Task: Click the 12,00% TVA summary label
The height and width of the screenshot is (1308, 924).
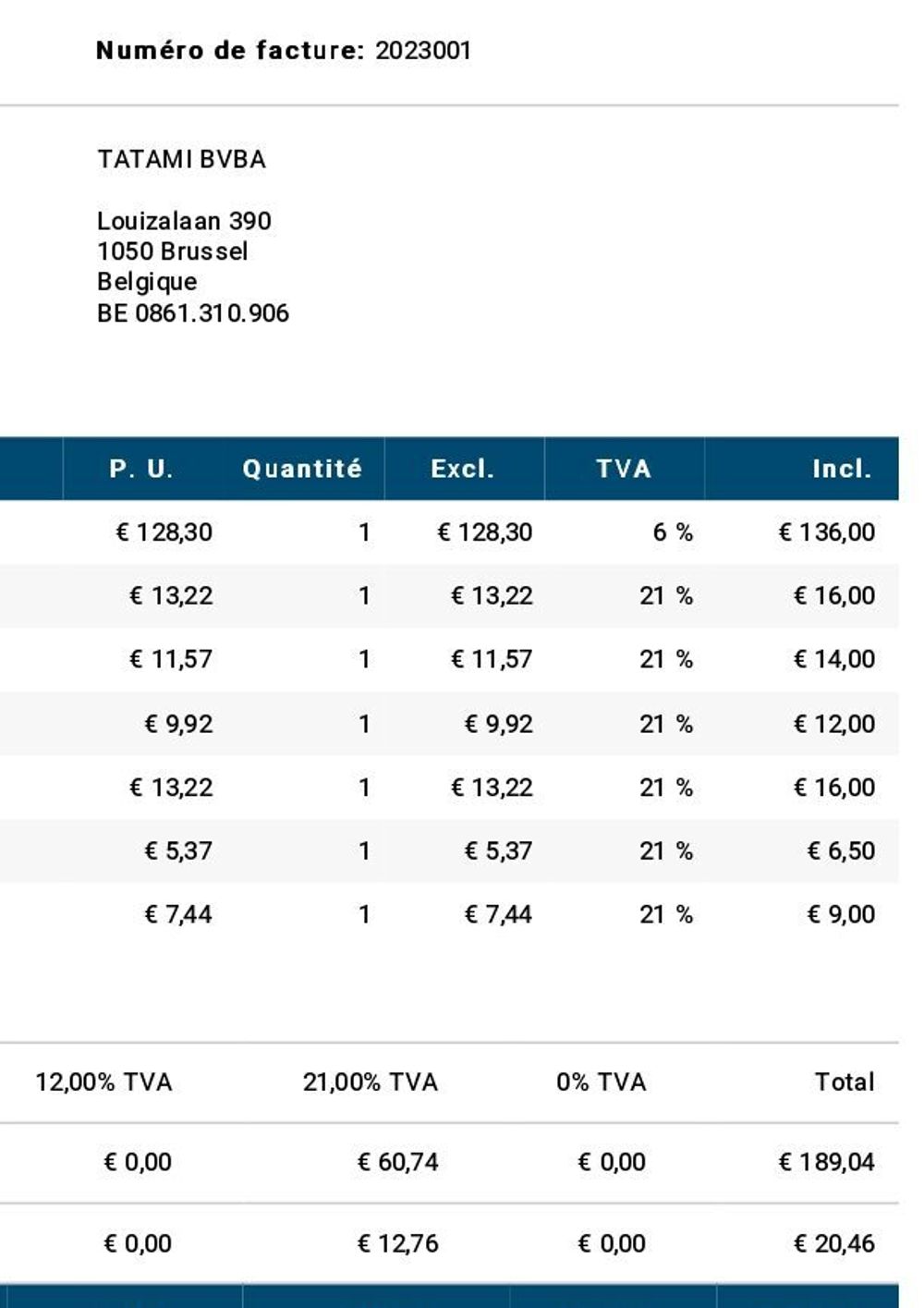Action: [x=103, y=1082]
